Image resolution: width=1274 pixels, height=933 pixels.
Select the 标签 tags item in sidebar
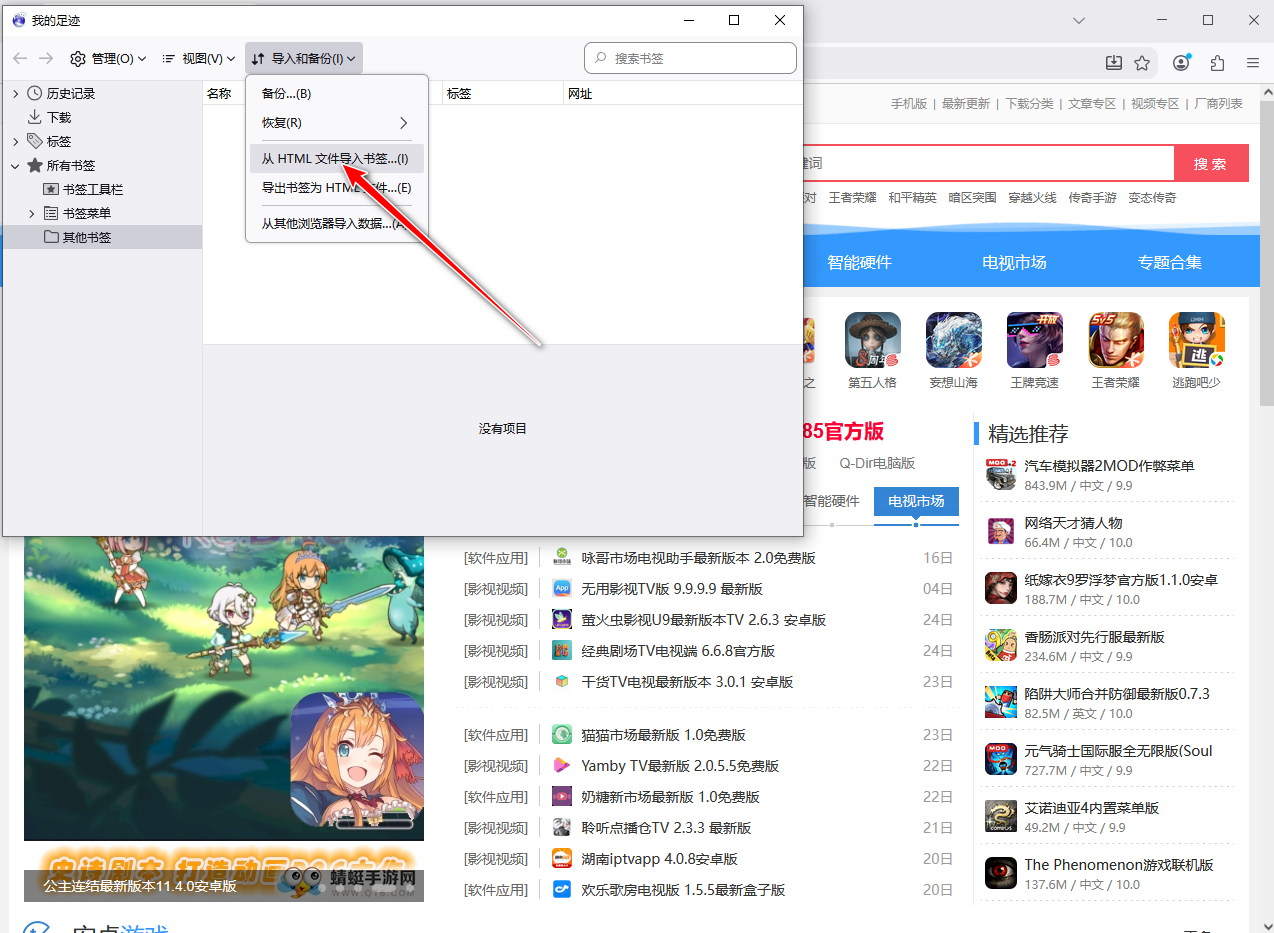[x=58, y=141]
